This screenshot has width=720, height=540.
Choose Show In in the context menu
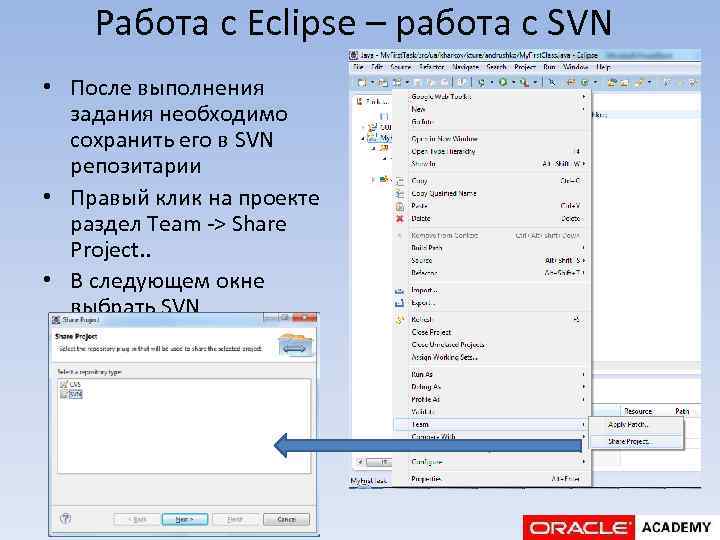491,163
